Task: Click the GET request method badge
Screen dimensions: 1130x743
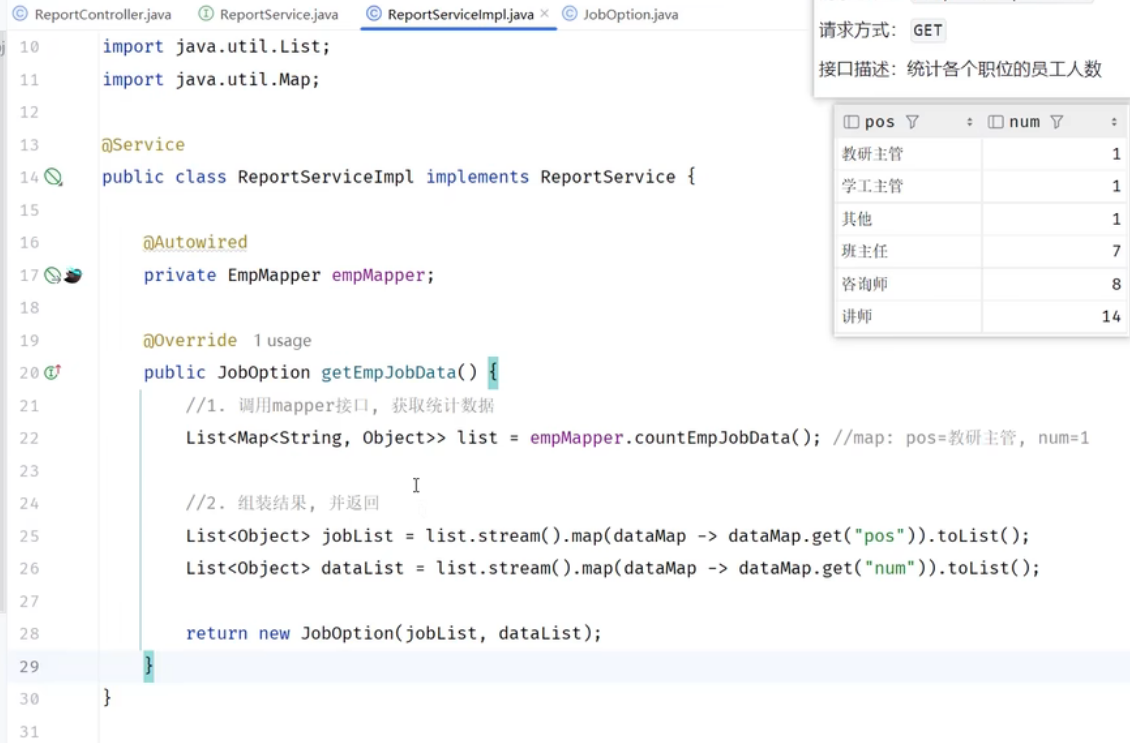Action: (x=927, y=30)
